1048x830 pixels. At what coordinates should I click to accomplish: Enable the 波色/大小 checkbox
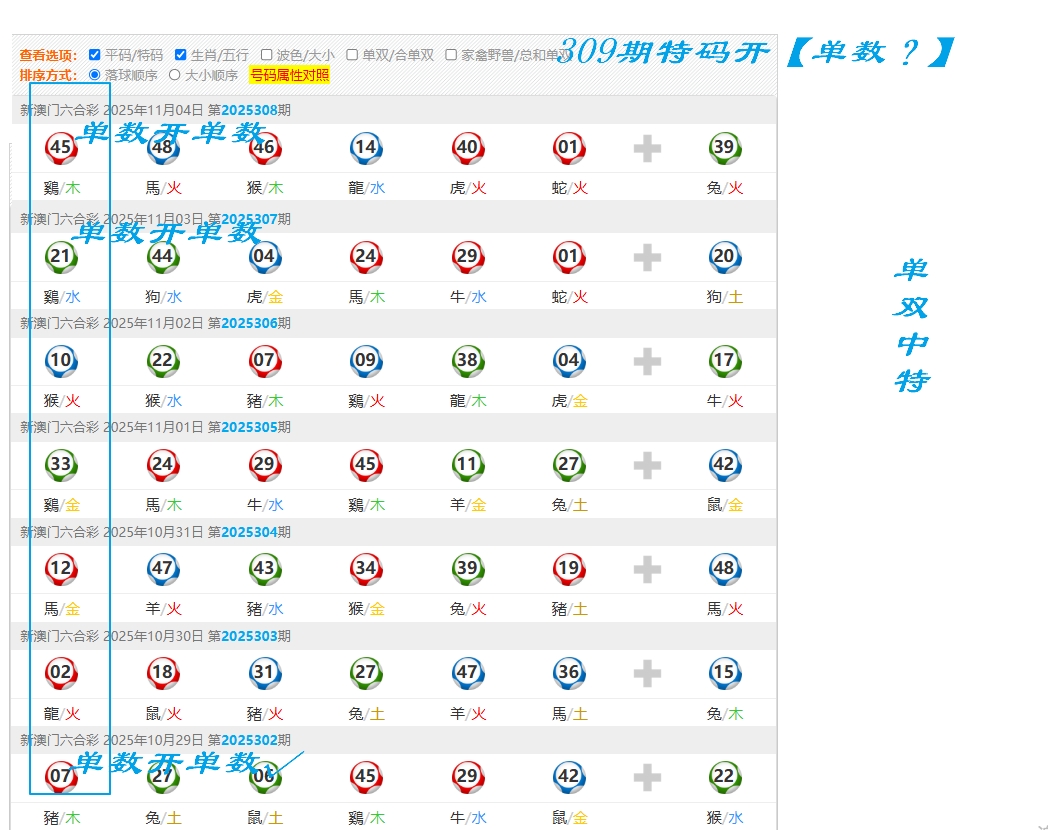tap(266, 55)
